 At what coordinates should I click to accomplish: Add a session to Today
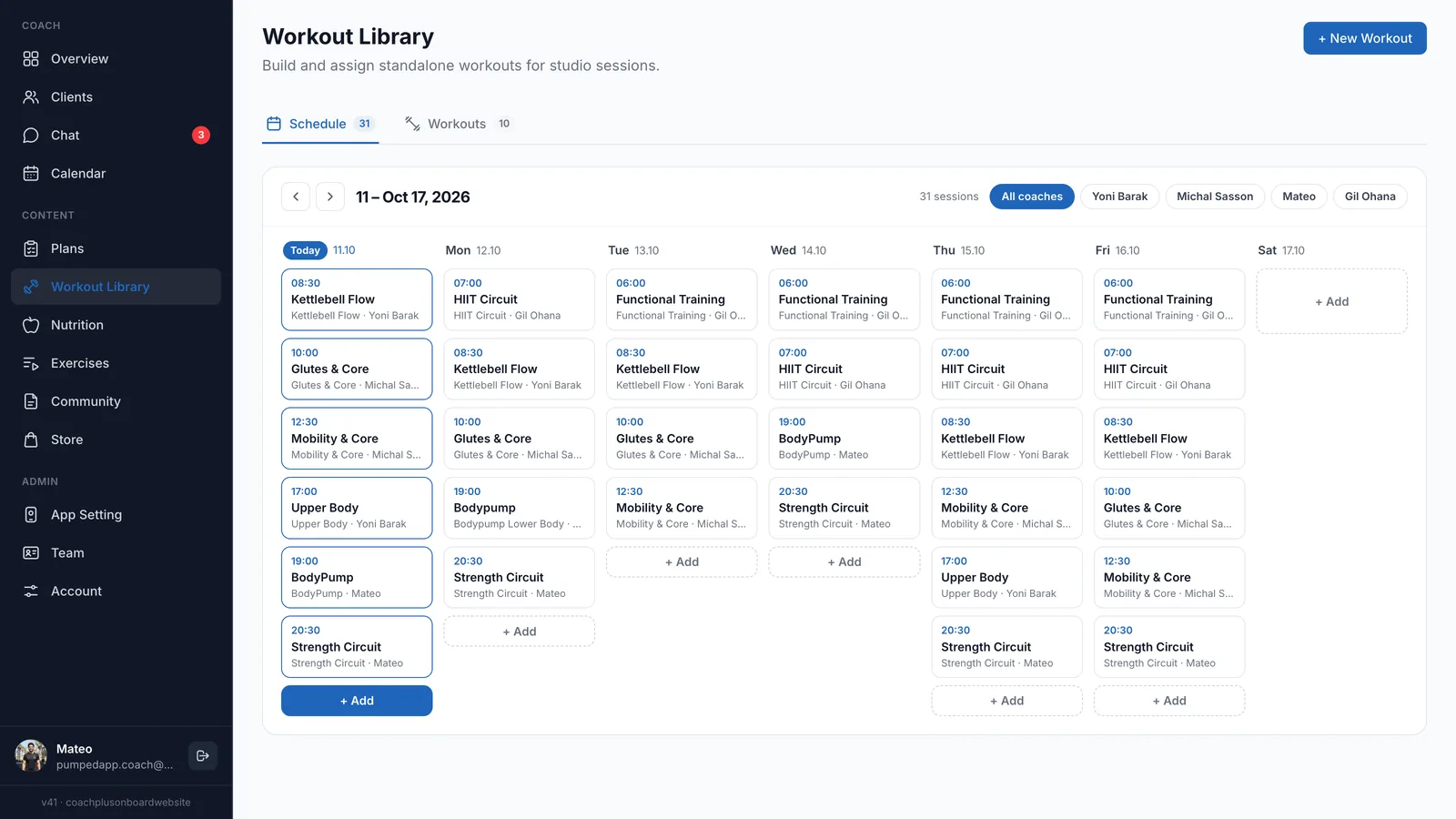pos(357,701)
